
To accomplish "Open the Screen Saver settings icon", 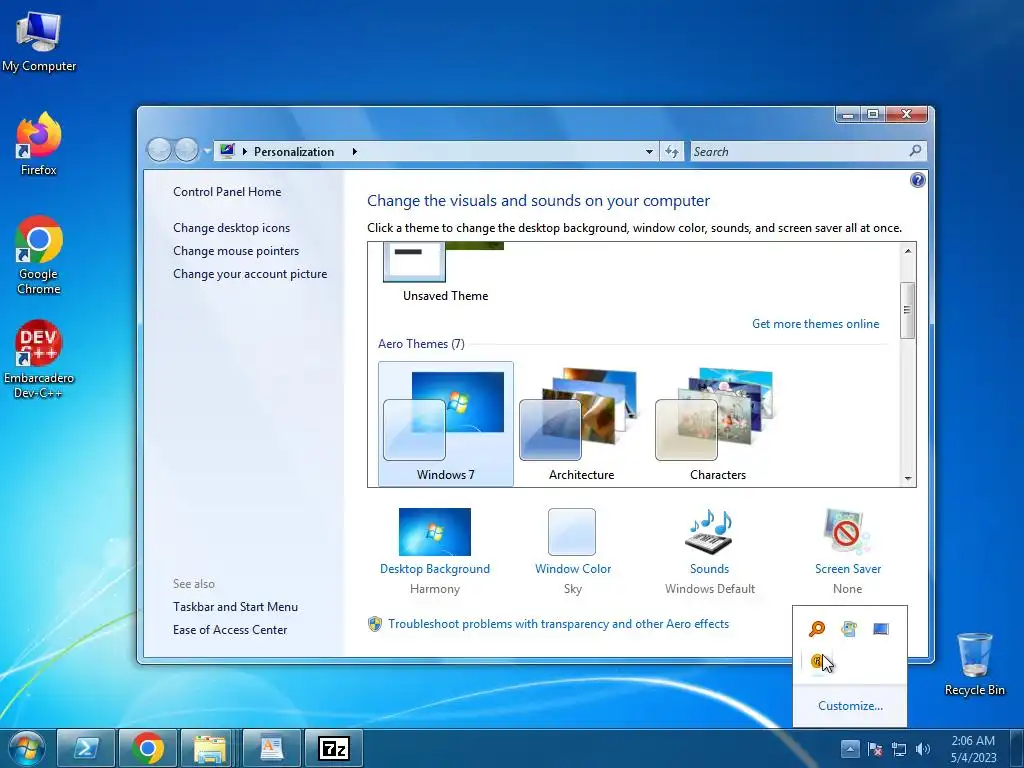I will [x=847, y=532].
